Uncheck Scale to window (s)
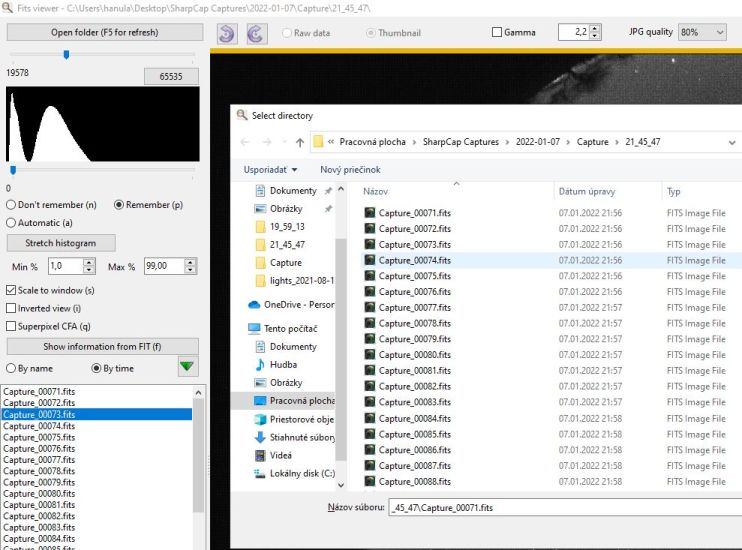 click(x=11, y=290)
